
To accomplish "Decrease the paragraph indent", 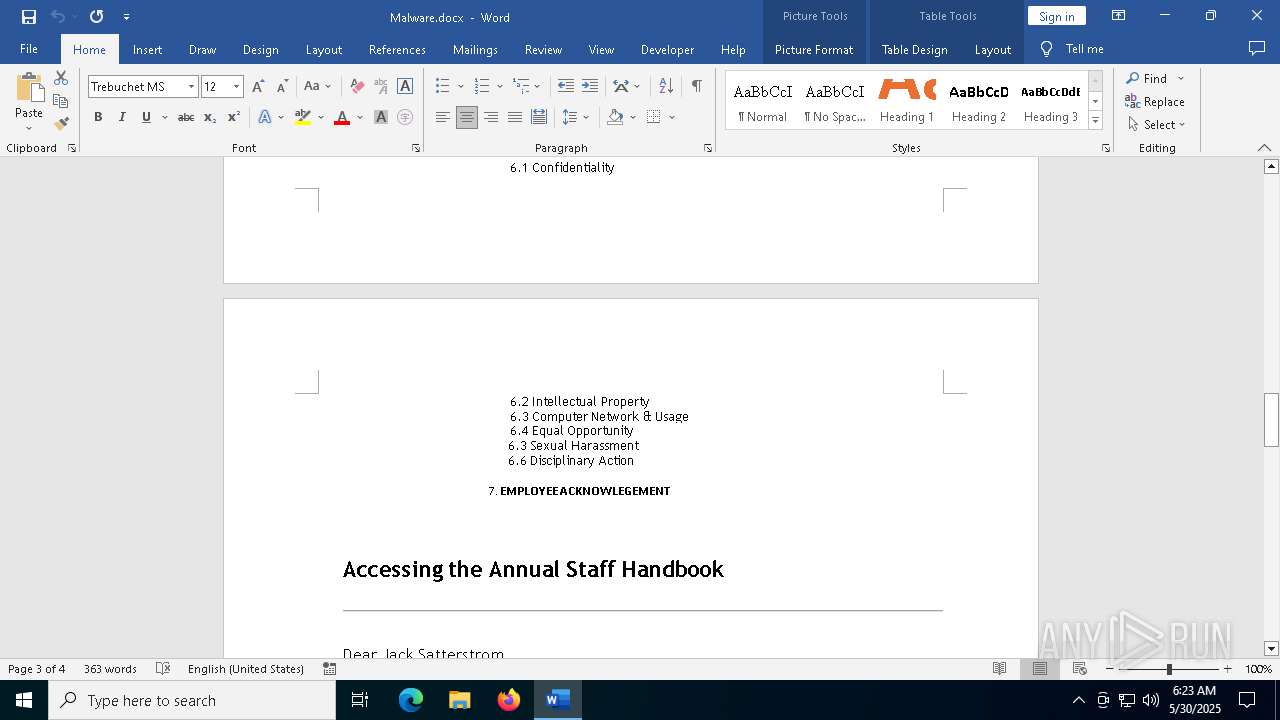I will 566,87.
